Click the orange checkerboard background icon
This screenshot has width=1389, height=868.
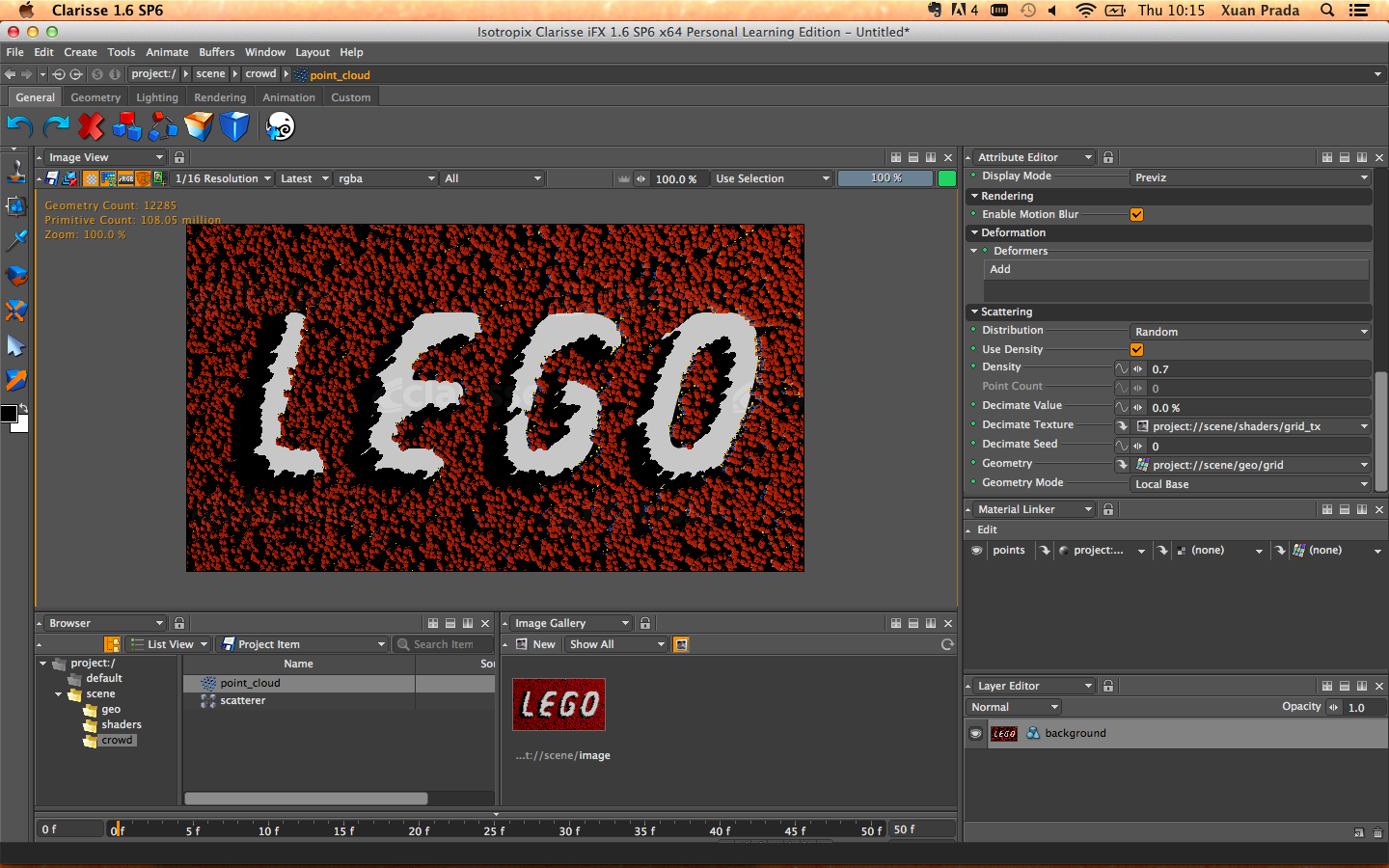[x=91, y=178]
